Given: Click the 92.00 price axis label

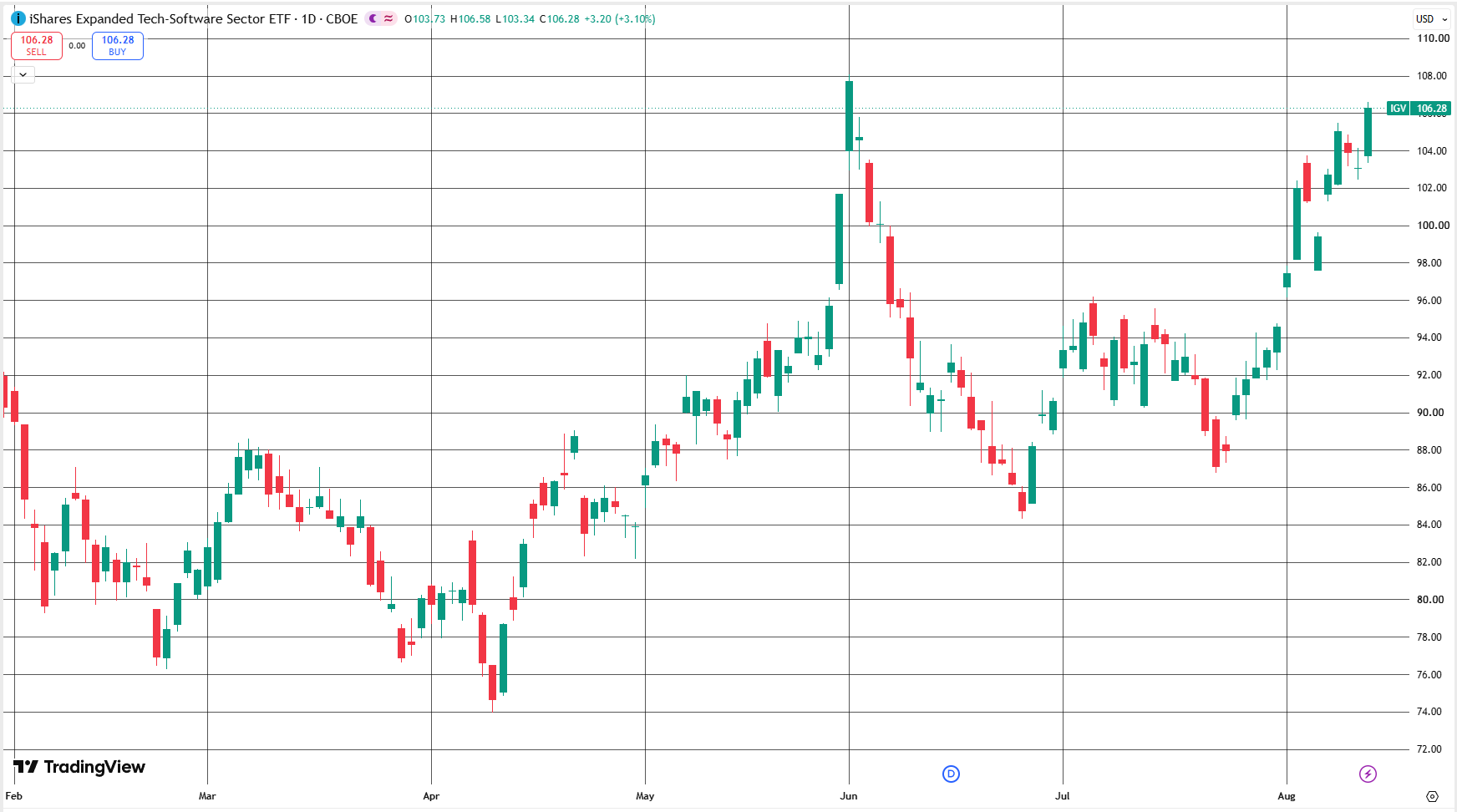Looking at the screenshot, I should (1429, 375).
